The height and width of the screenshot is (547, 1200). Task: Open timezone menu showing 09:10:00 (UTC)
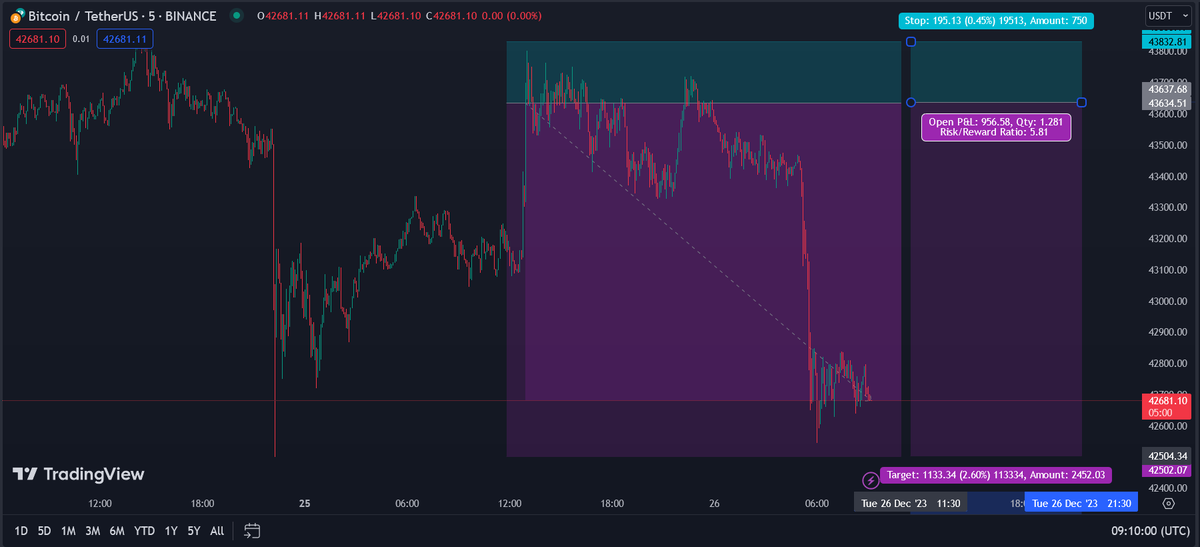pos(1151,531)
